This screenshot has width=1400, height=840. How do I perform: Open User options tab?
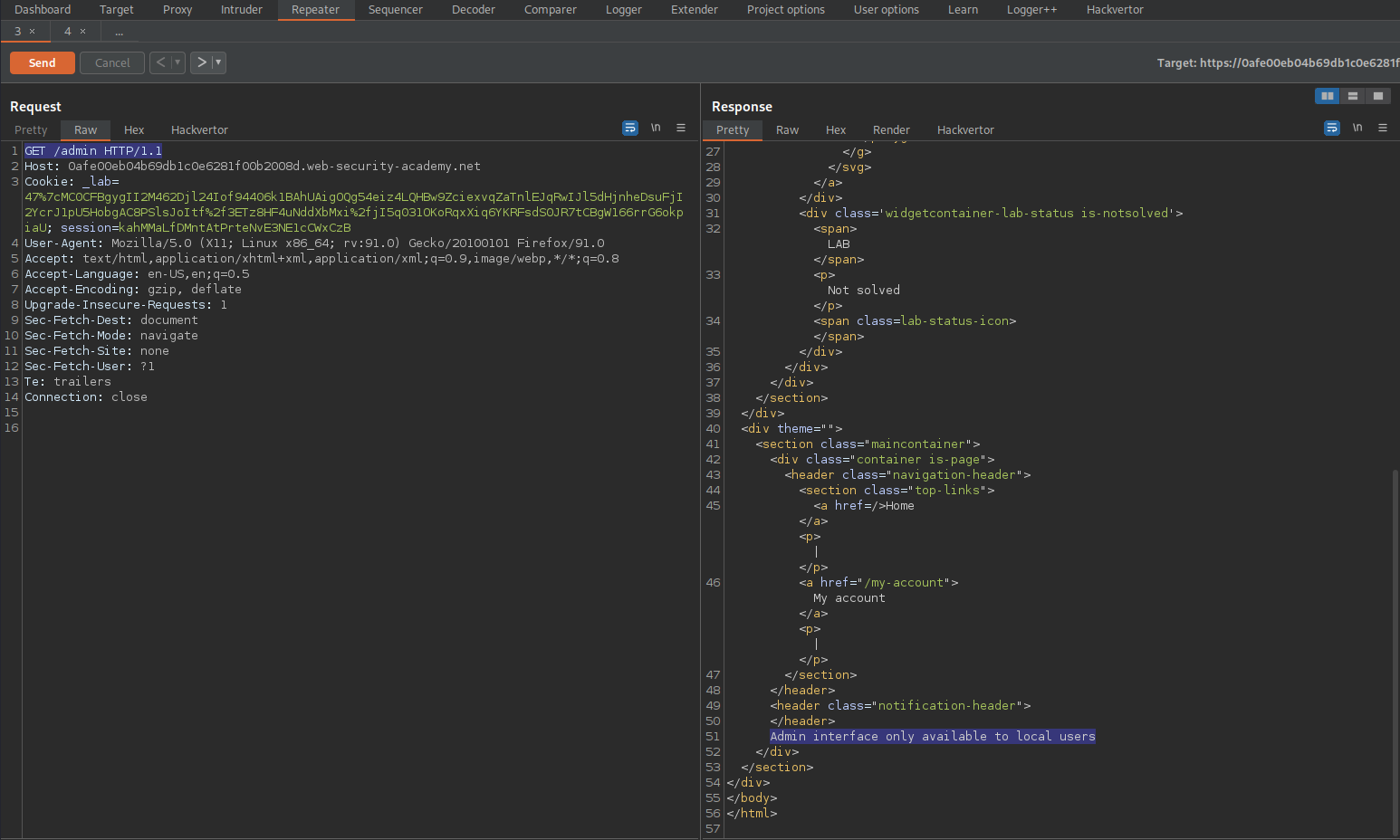(x=887, y=10)
